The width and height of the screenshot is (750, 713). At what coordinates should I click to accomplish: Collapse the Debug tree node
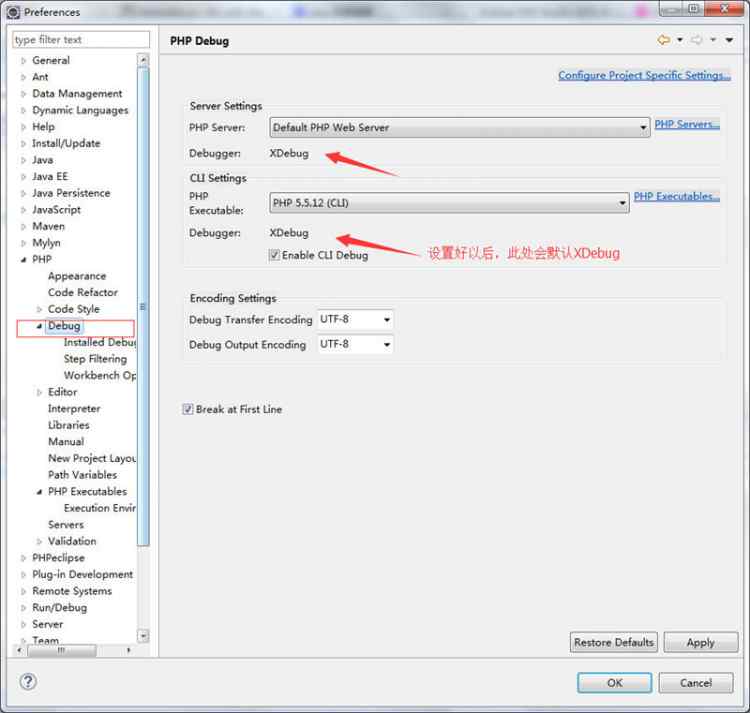(x=39, y=326)
